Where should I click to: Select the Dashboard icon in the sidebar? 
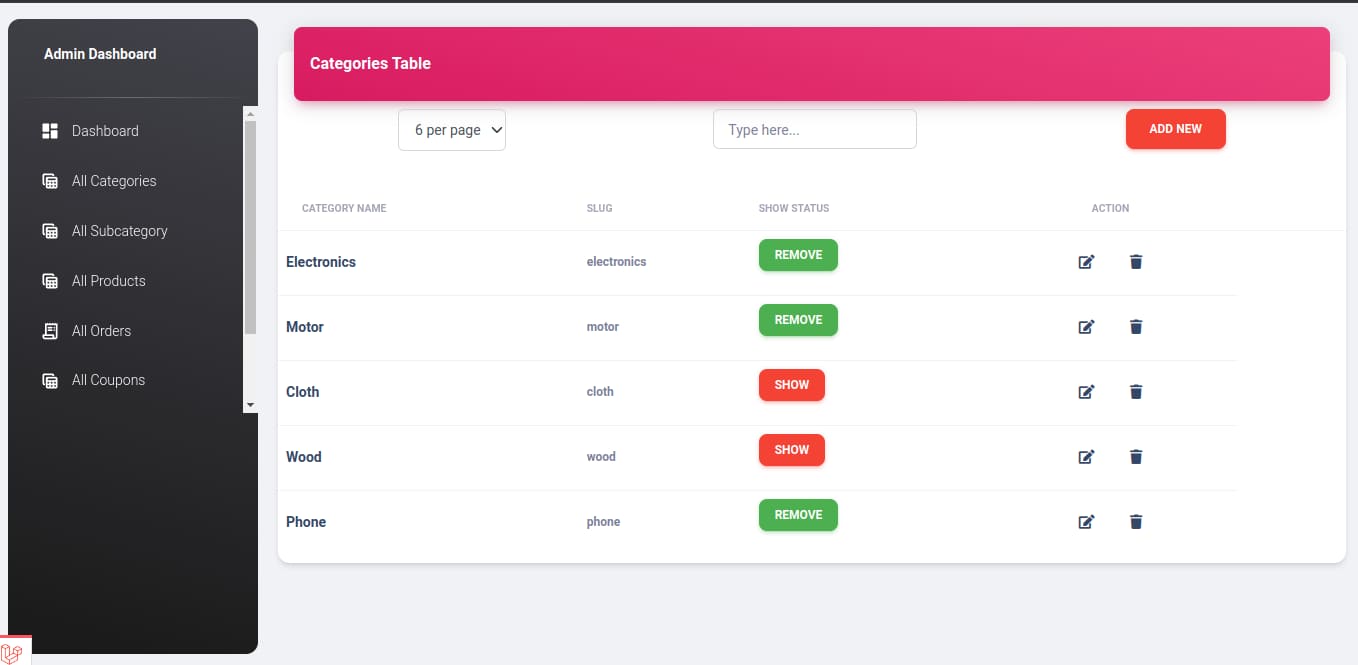50,130
